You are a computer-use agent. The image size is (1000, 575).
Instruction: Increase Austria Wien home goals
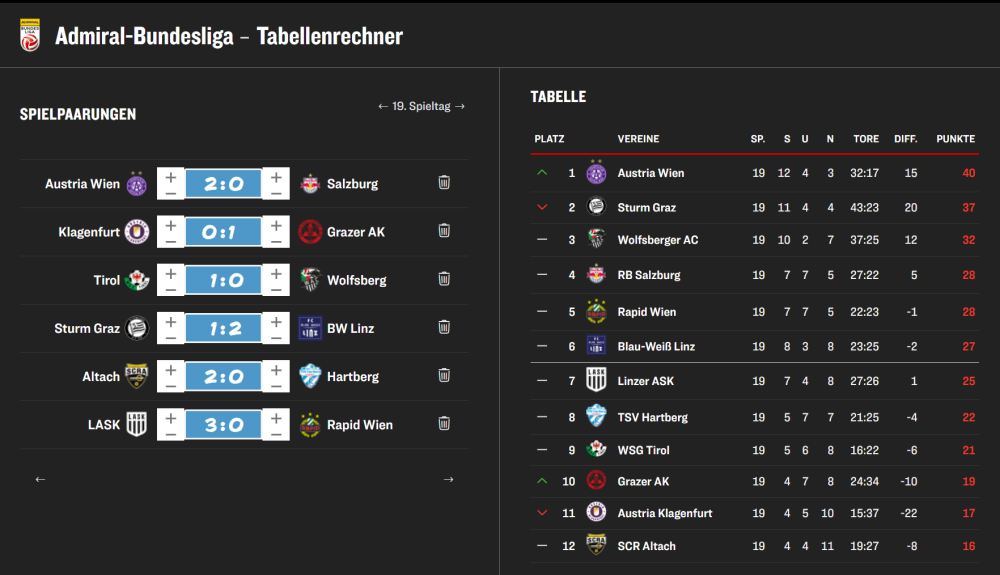(171, 176)
